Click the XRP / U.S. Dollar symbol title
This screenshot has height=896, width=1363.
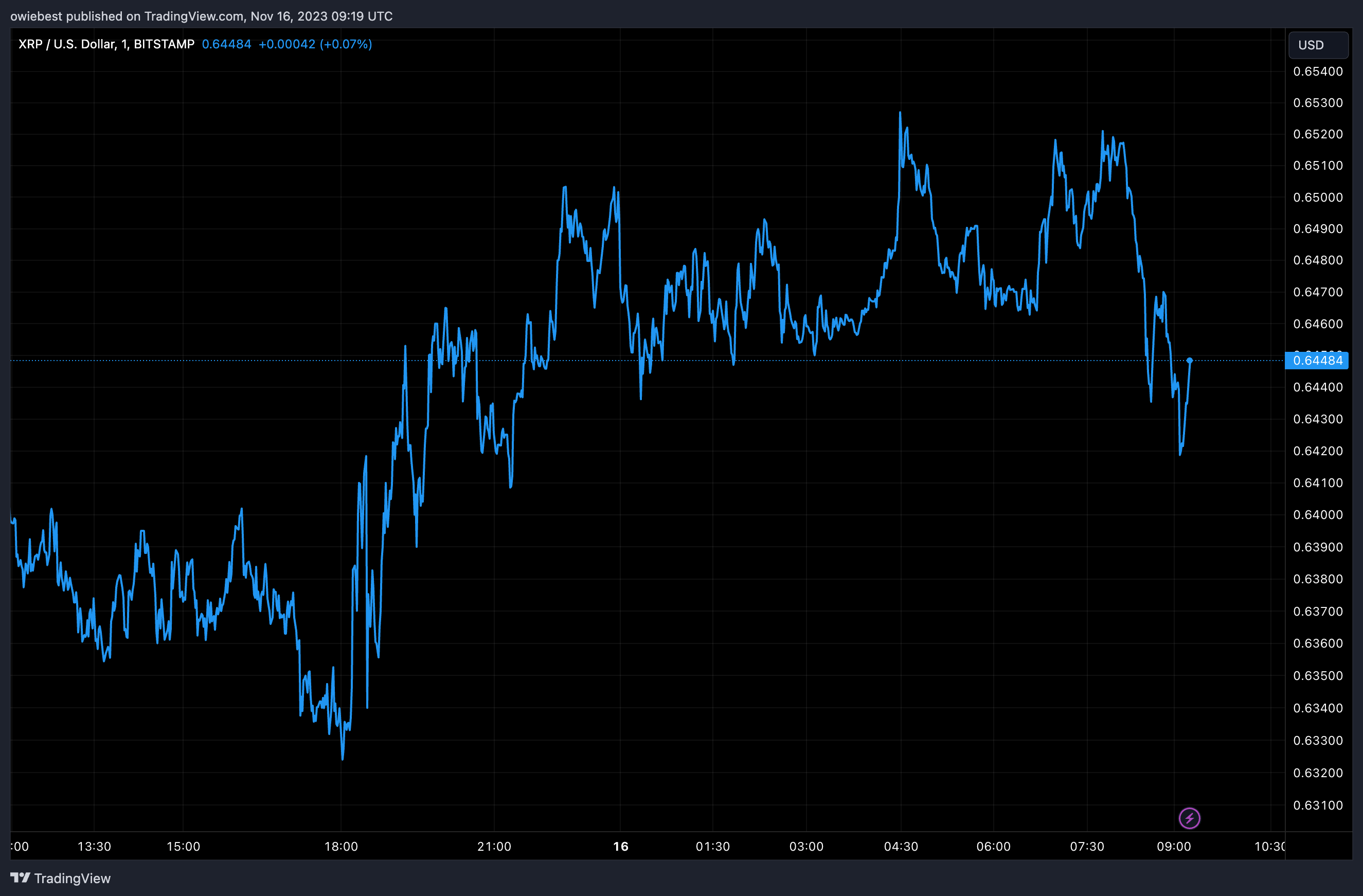106,44
